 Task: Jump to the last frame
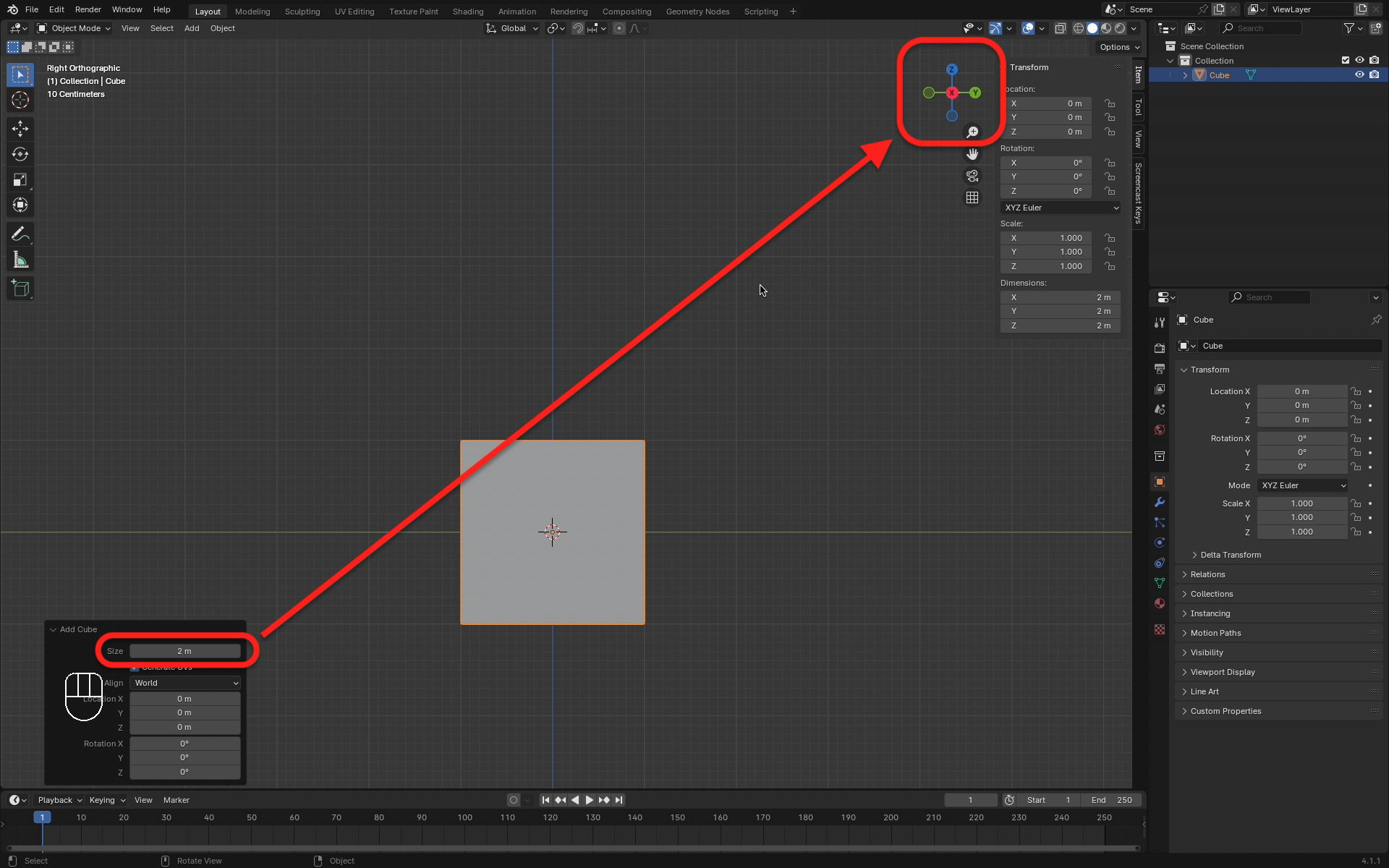click(x=619, y=800)
